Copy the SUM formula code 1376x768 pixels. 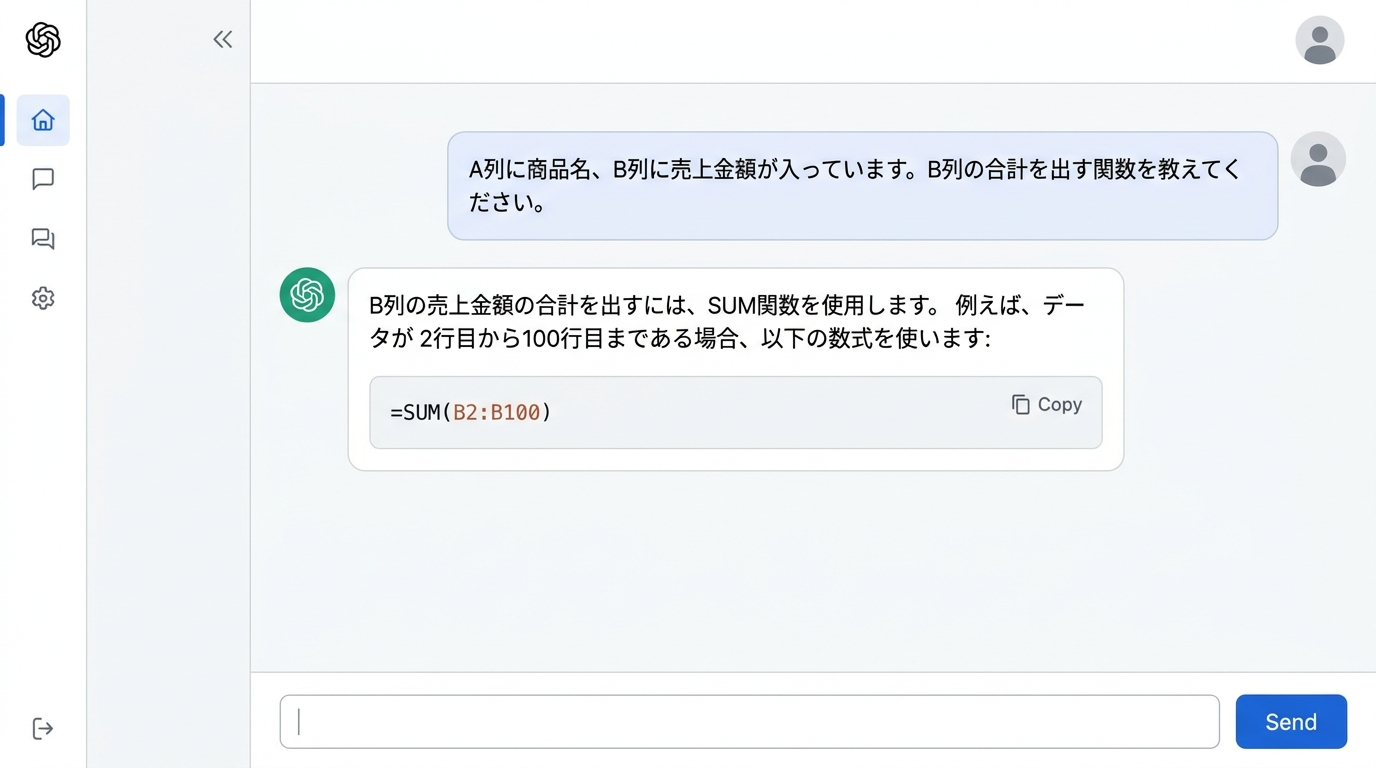pos(1047,404)
